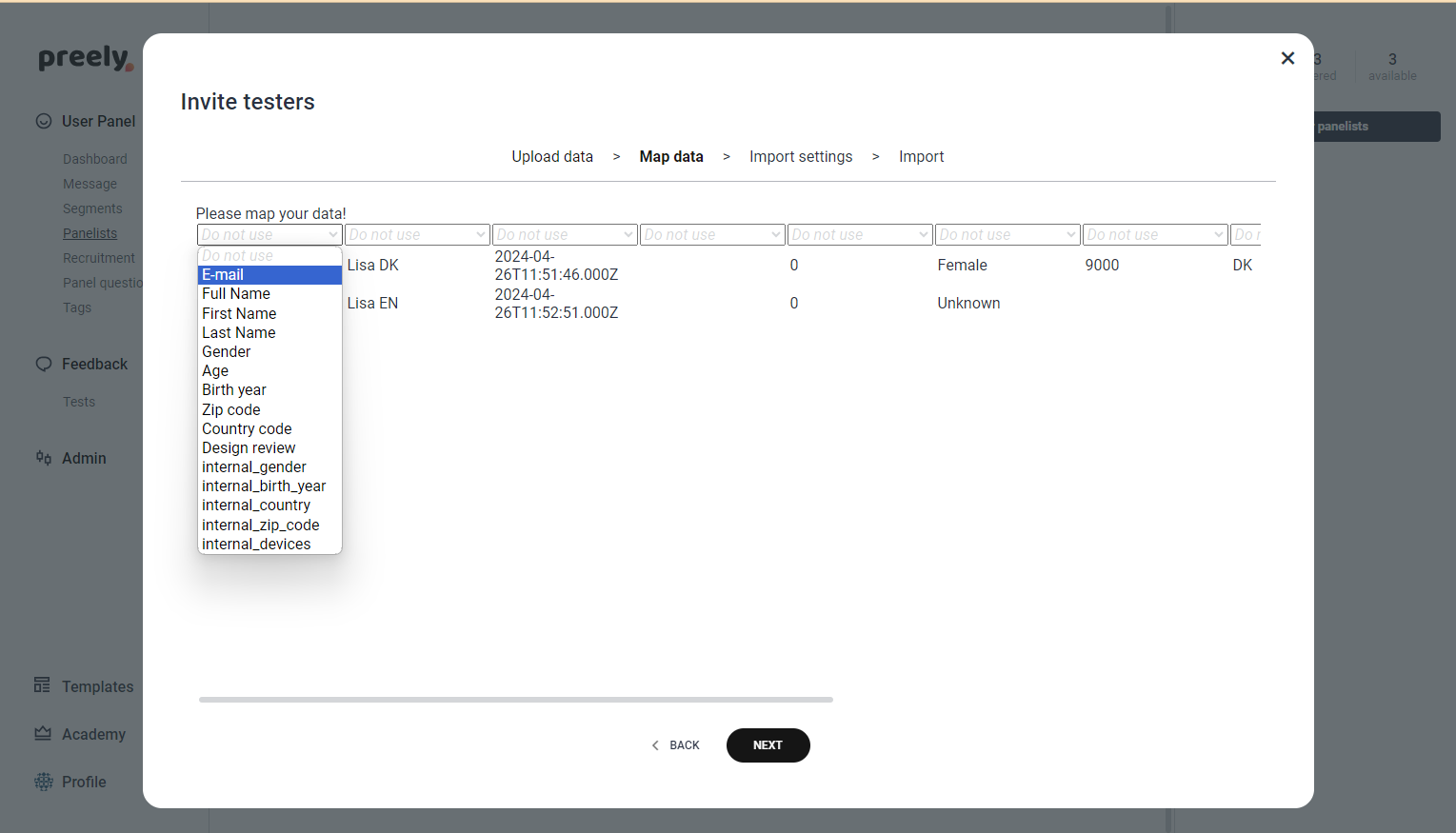
Task: Choose Full Name option in dropdown list
Action: [x=269, y=293]
